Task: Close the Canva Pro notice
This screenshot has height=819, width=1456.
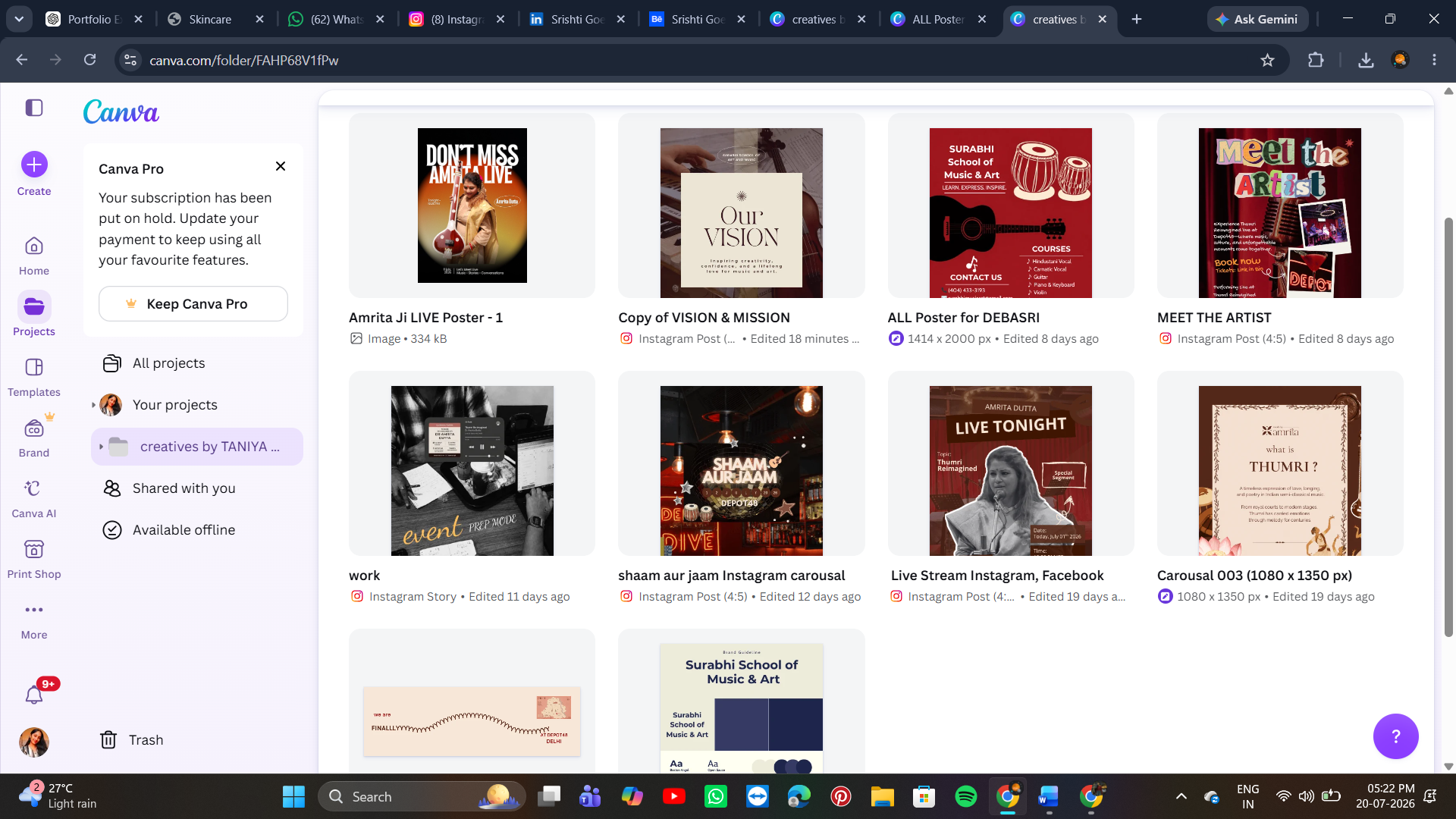Action: coord(281,166)
